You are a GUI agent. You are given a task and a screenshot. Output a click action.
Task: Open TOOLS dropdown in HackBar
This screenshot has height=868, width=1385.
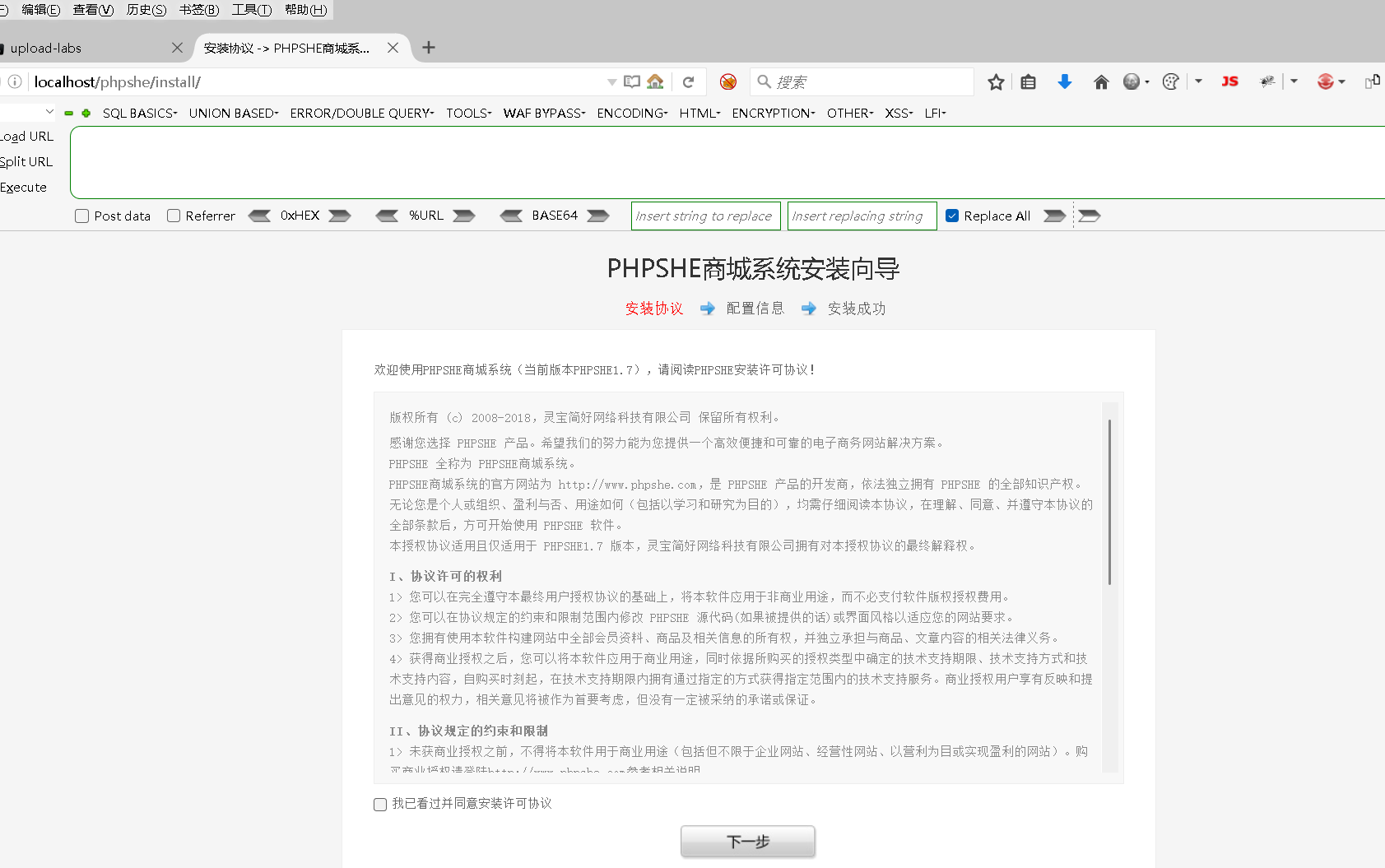[469, 114]
